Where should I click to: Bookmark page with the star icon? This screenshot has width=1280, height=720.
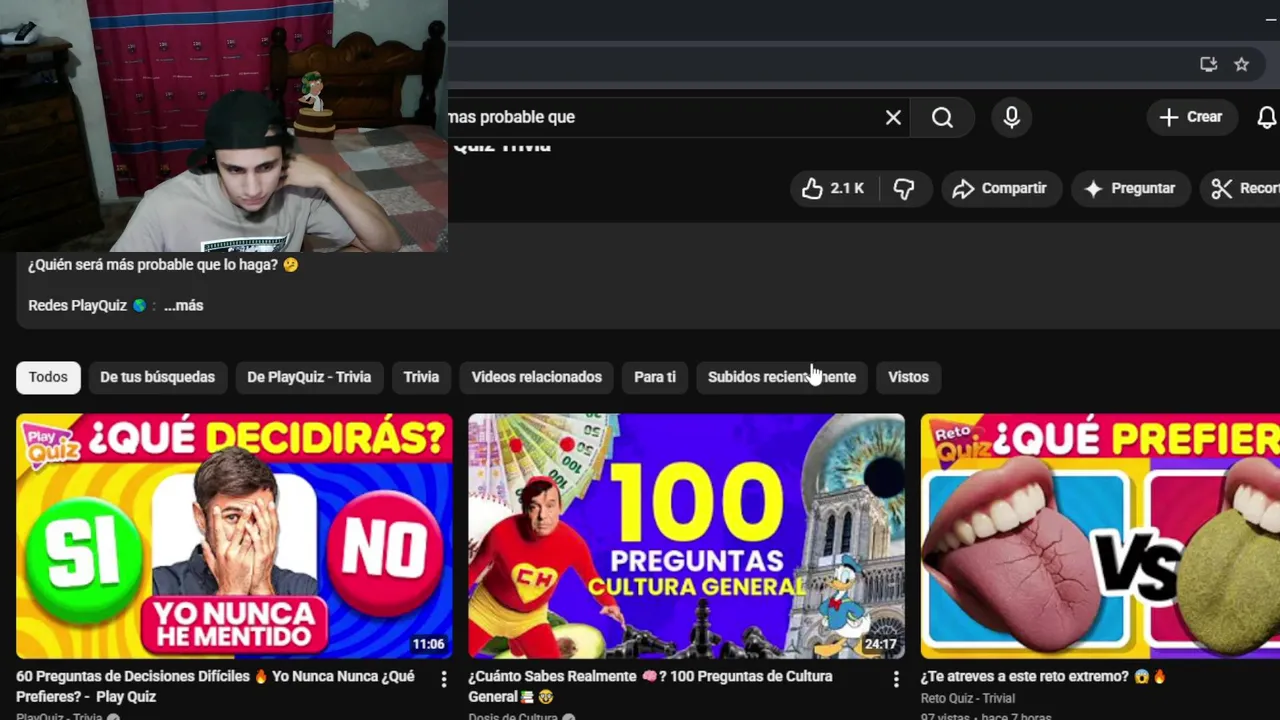1241,64
